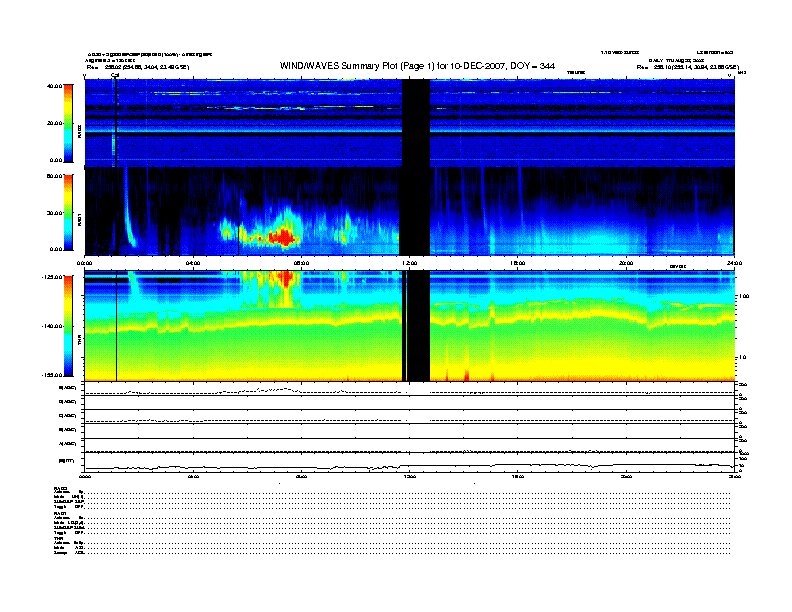Click the RAD2 panel color scale bar
792x612 pixels.
pos(68,123)
